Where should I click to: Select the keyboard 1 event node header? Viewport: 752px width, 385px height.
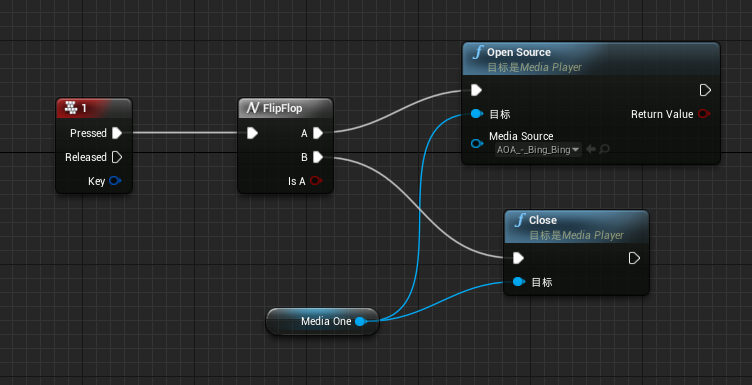tap(94, 108)
